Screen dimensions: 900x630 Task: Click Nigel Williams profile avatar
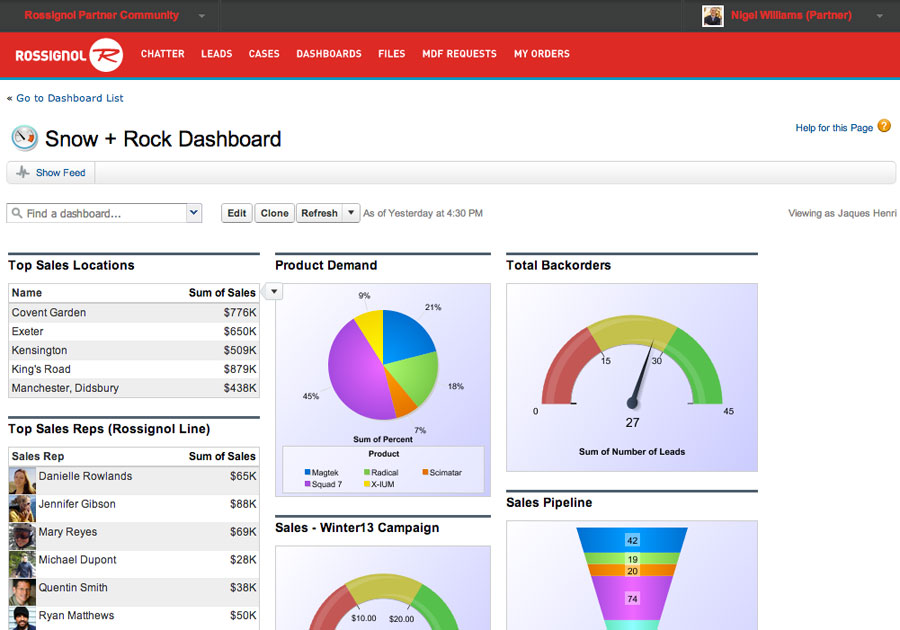(712, 16)
